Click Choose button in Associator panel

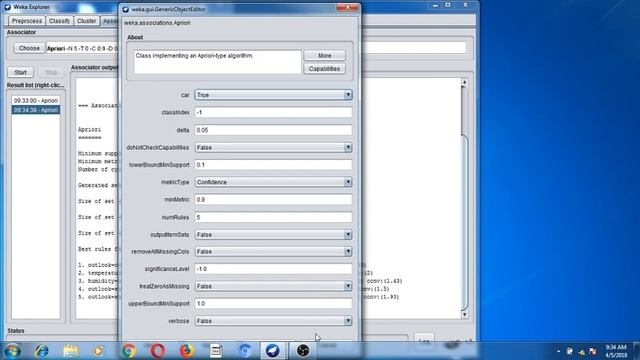click(x=29, y=48)
